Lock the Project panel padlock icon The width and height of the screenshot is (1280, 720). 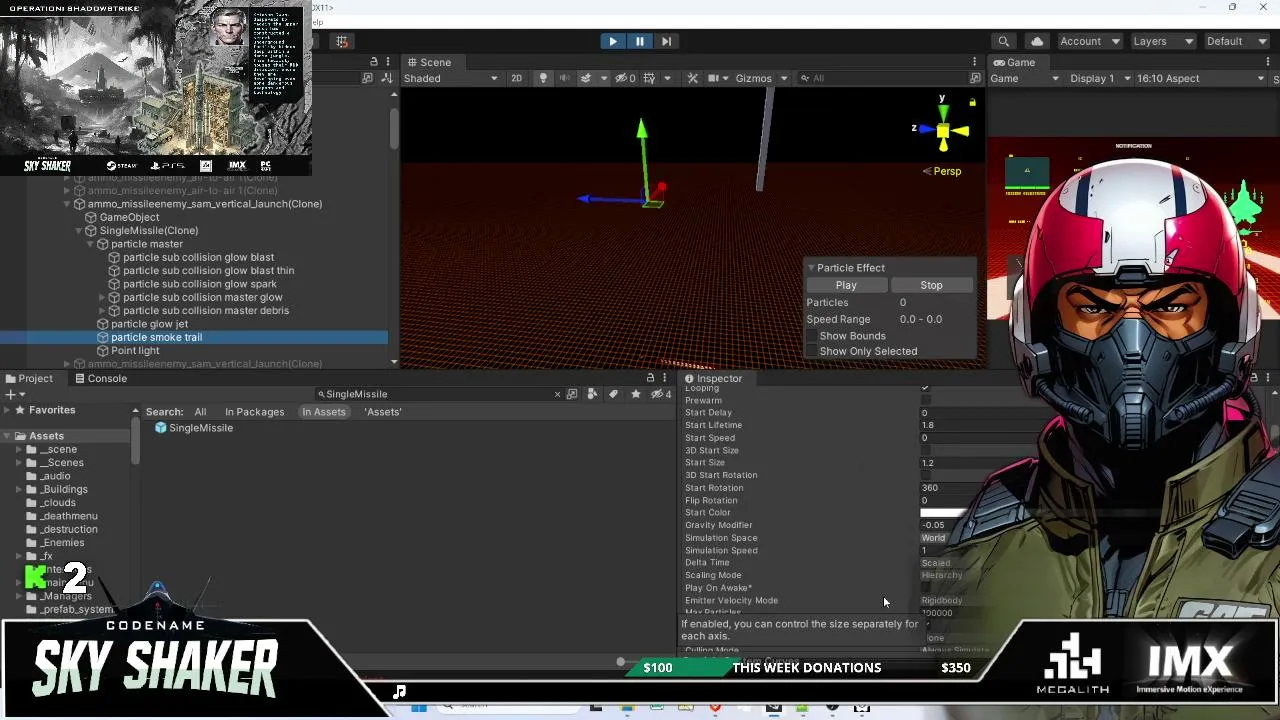650,378
